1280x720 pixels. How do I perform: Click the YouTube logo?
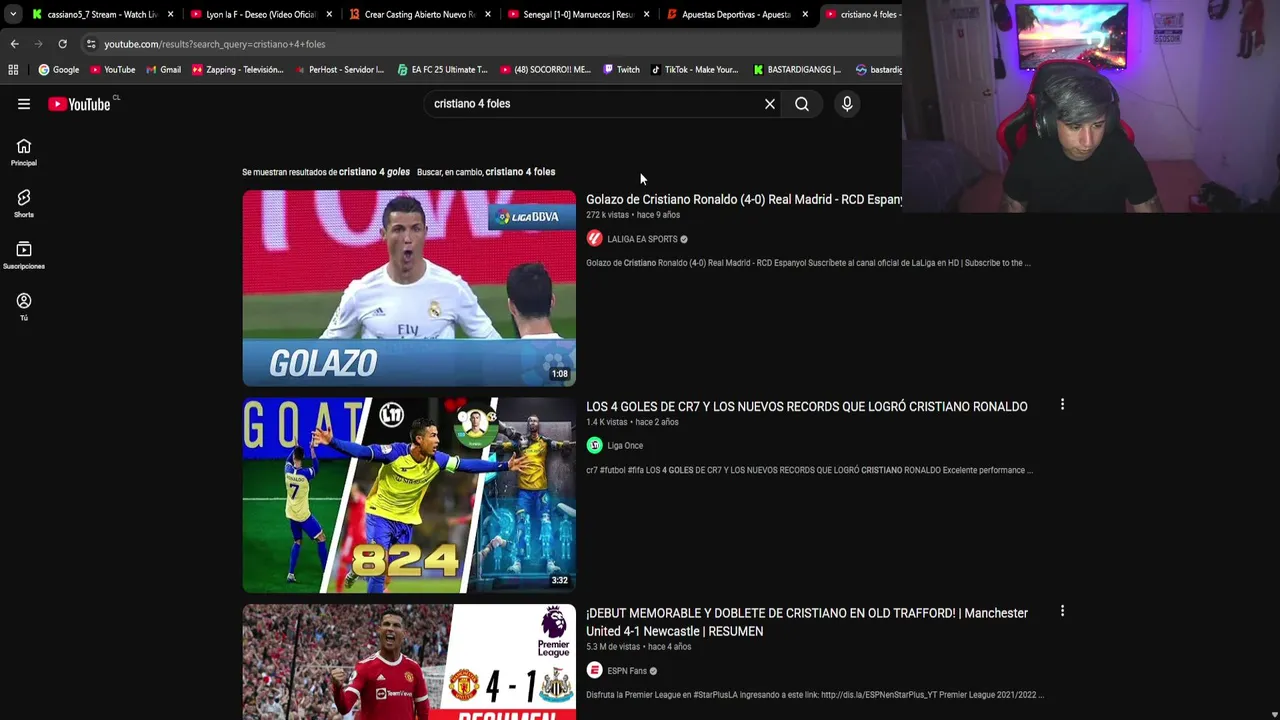[79, 104]
